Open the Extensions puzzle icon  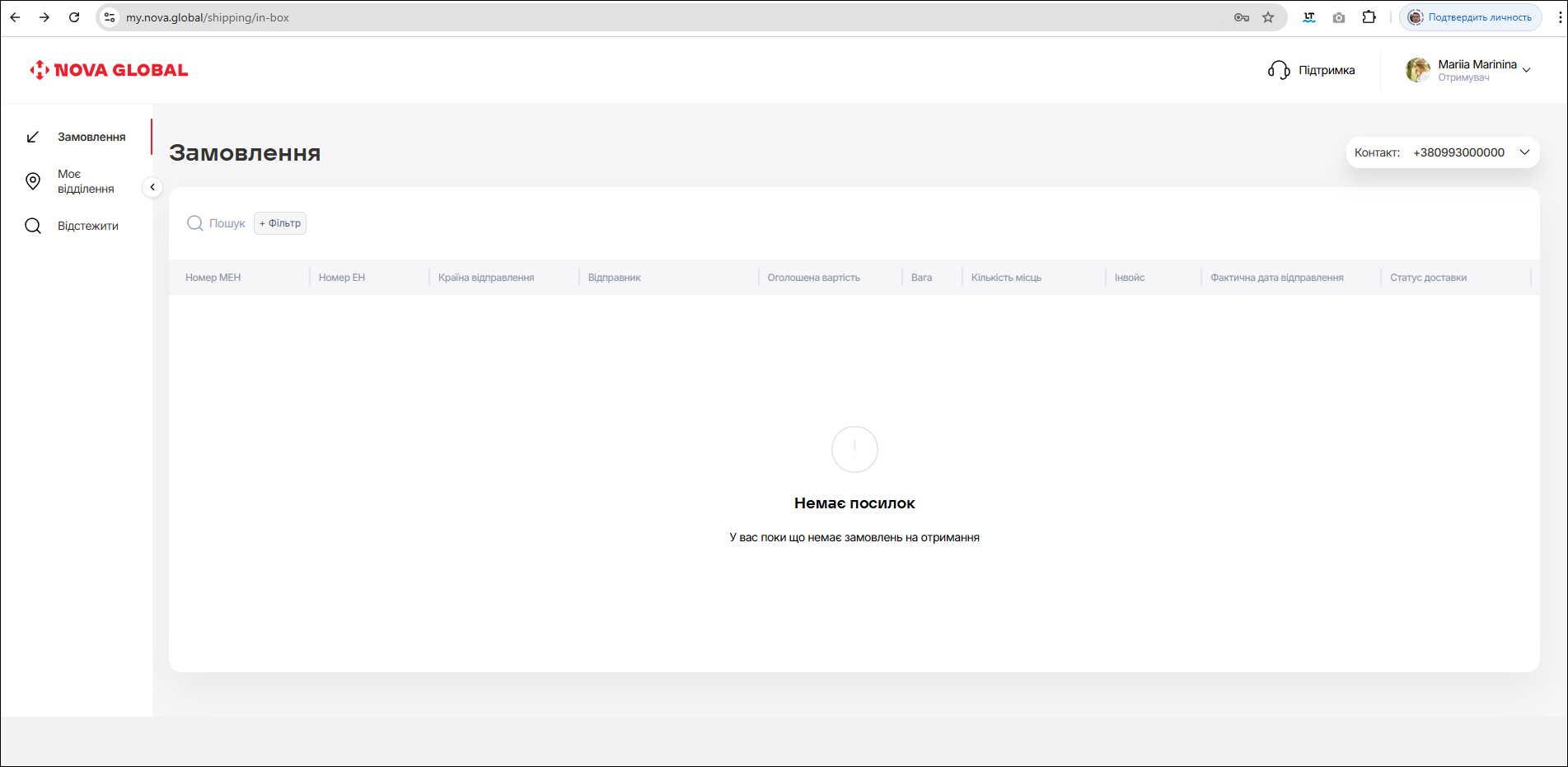pyautogui.click(x=1369, y=17)
